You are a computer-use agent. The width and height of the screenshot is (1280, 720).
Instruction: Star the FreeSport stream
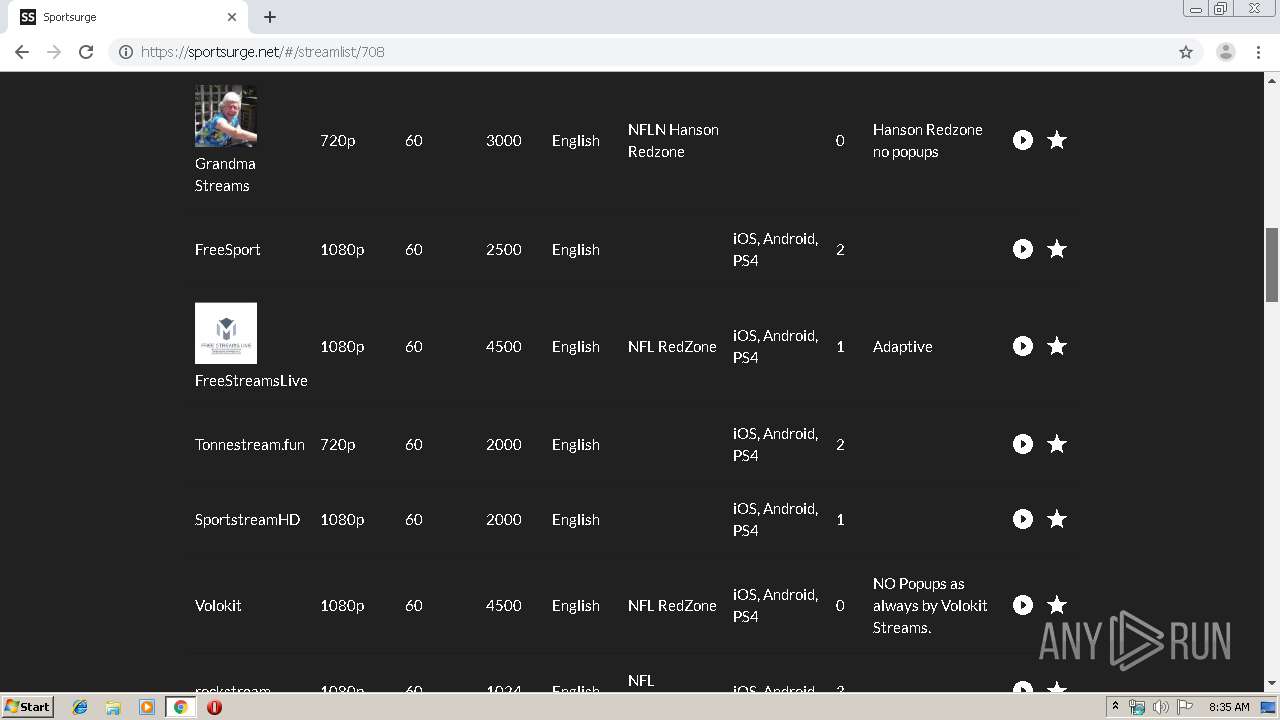(1057, 249)
